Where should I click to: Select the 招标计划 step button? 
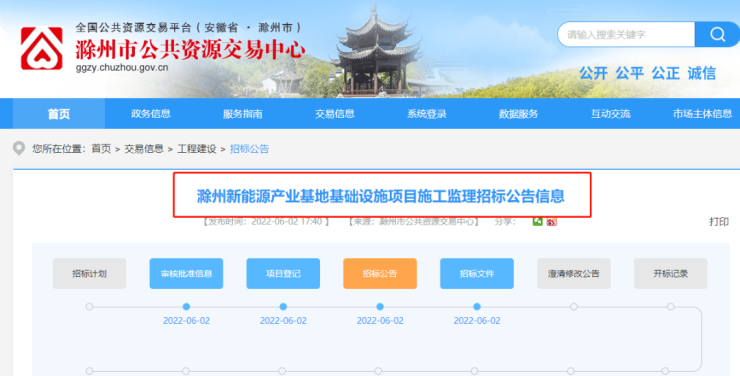click(89, 274)
